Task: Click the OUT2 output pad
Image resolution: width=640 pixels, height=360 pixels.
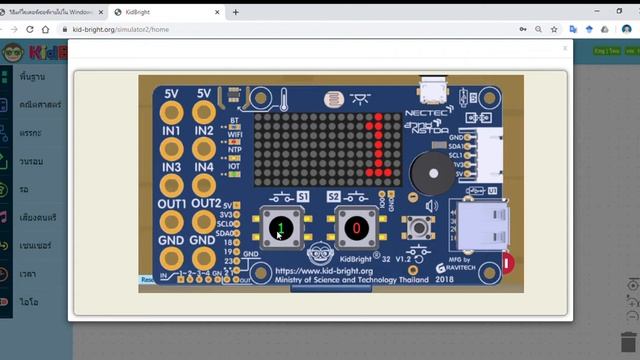Action: (204, 222)
